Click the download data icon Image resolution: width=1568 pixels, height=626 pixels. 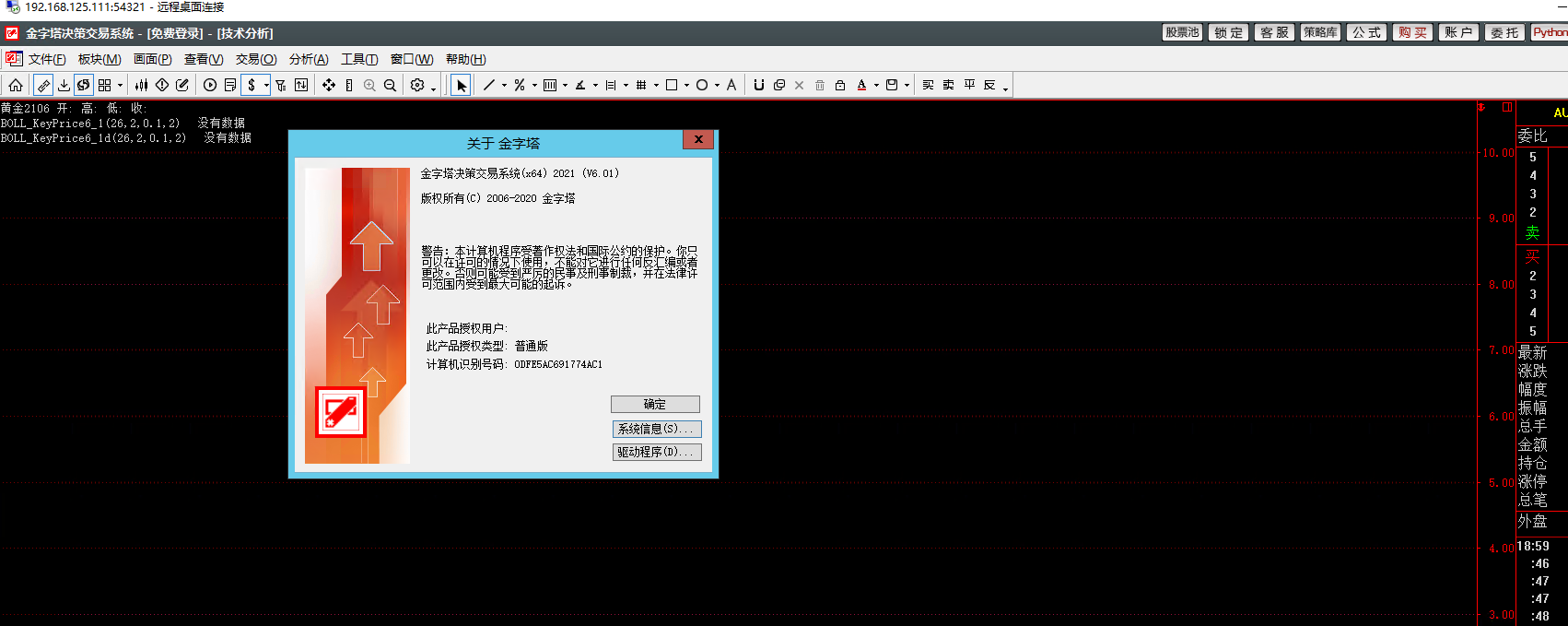(x=64, y=85)
